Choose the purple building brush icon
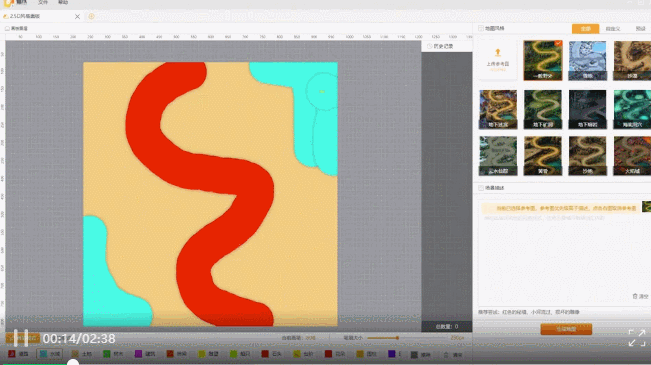This screenshot has height=365, width=651. [138, 354]
